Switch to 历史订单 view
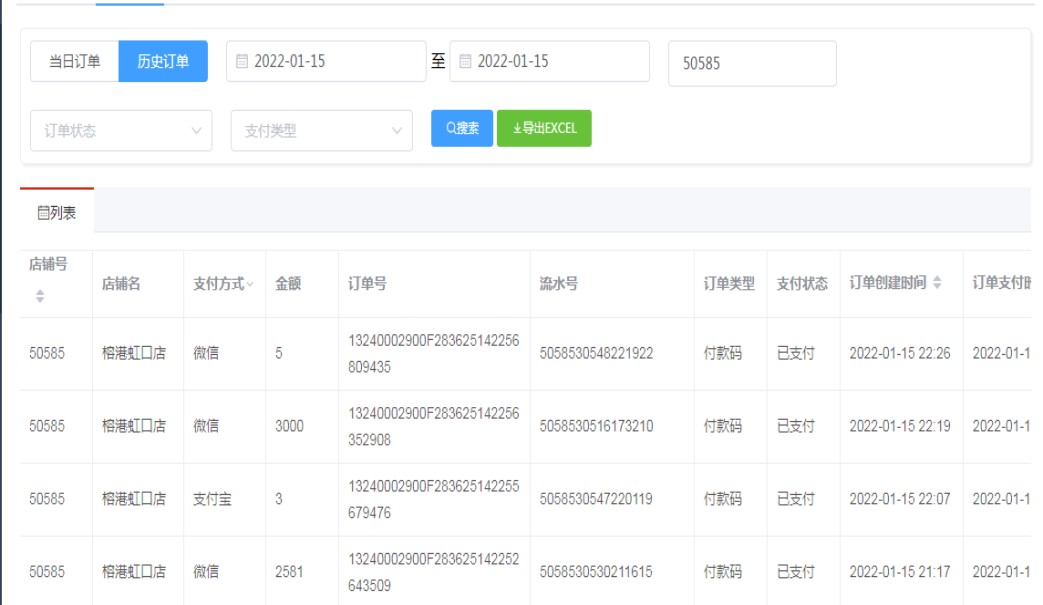Viewport: 1043px width, 605px height. pyautogui.click(x=163, y=62)
